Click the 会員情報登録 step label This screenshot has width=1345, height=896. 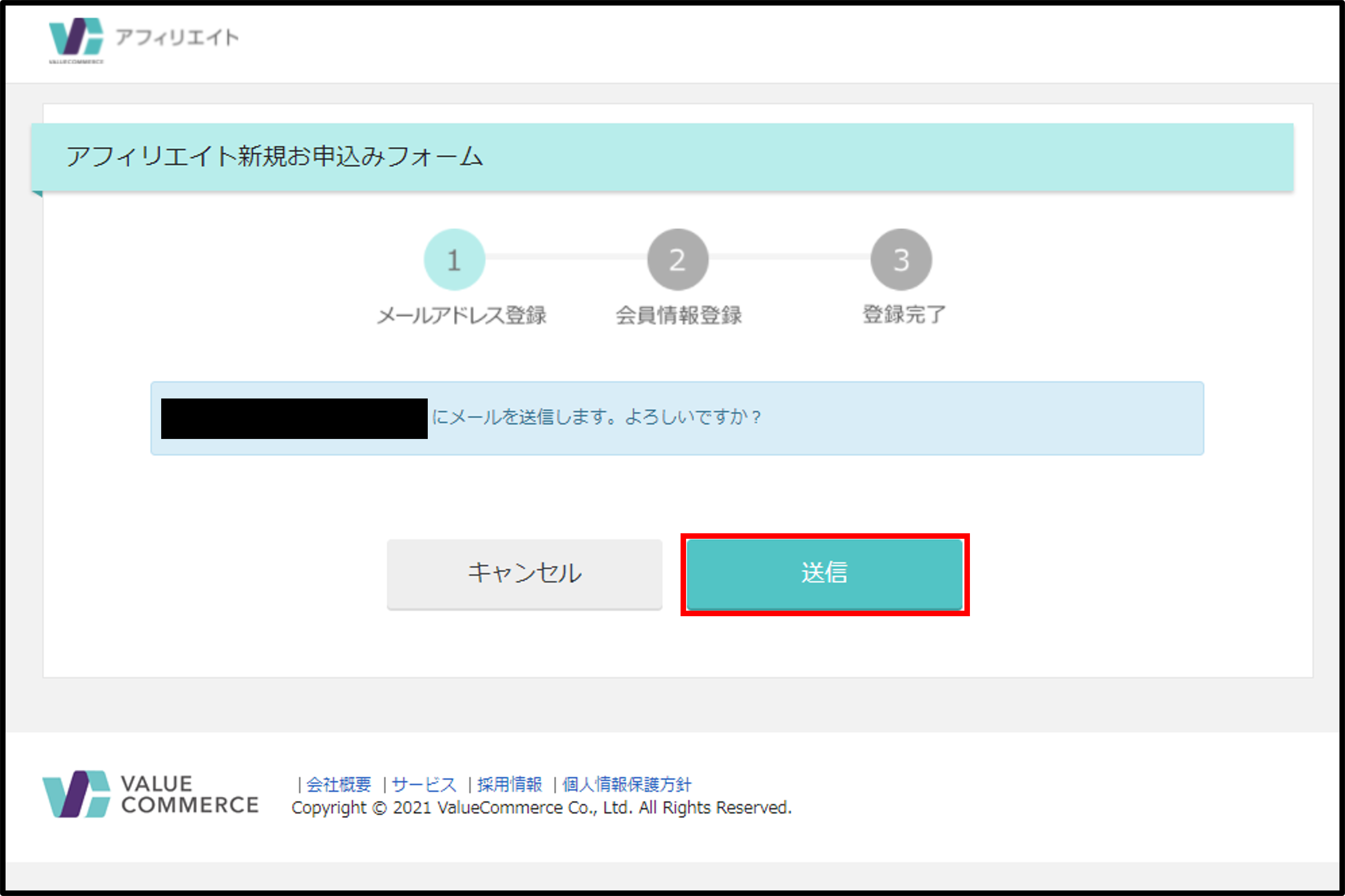point(679,315)
